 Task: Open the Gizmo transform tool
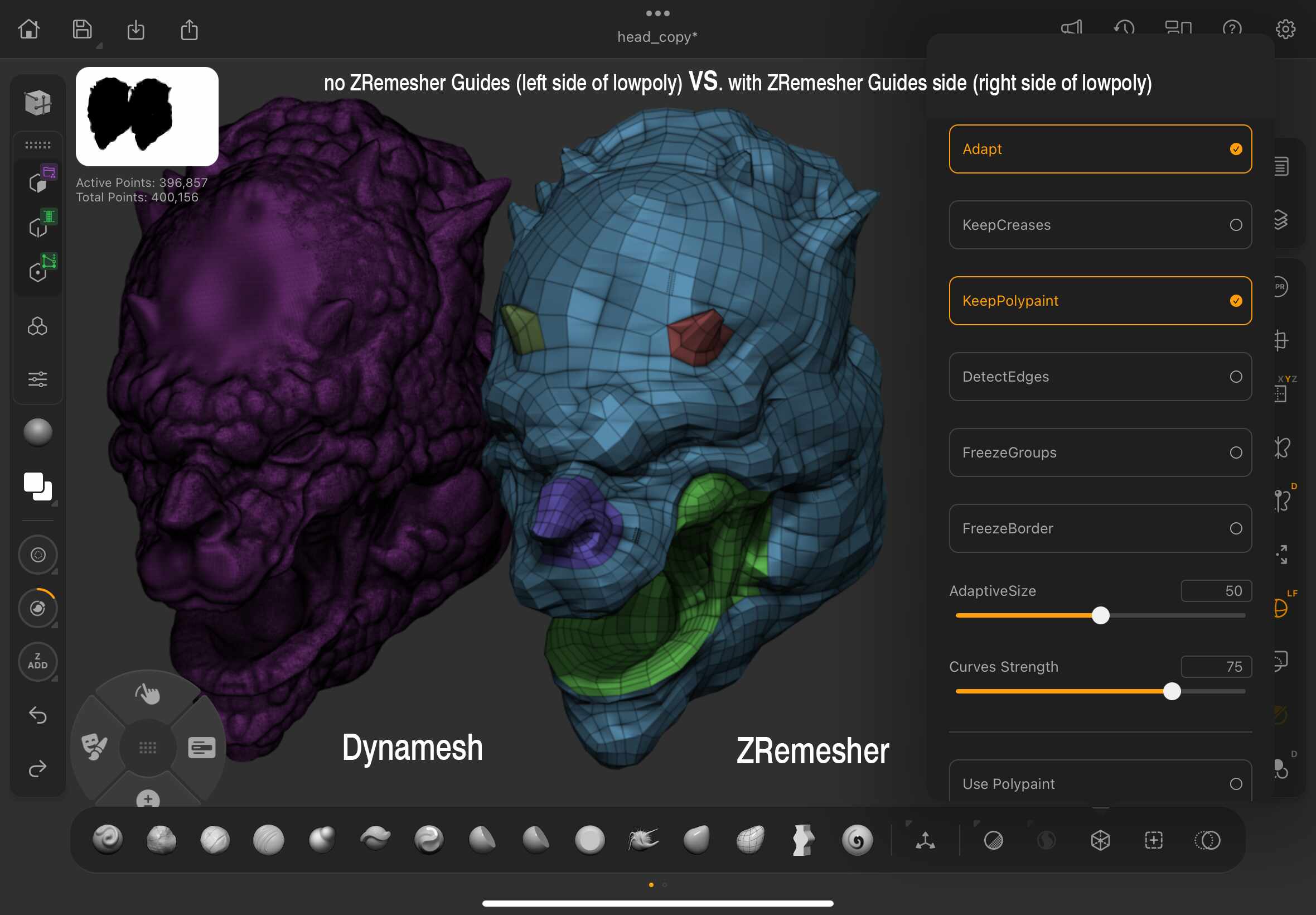click(925, 840)
